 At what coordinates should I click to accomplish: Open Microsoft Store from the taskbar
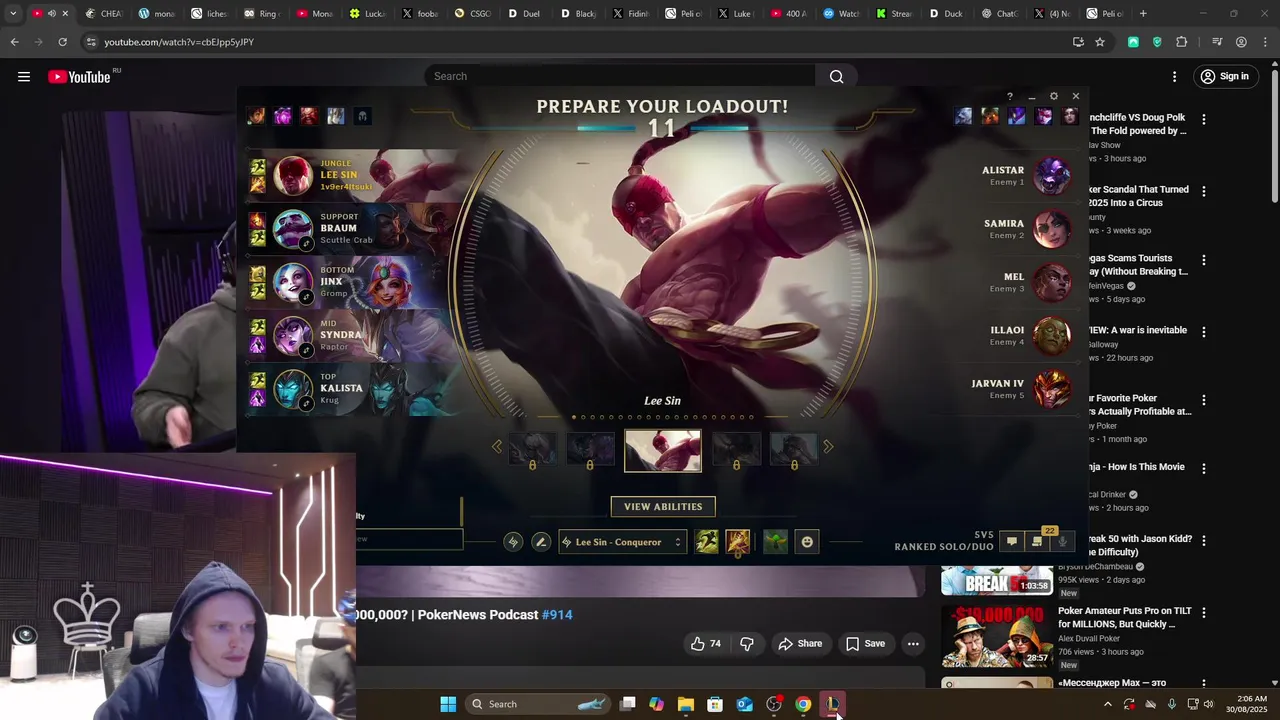click(715, 704)
